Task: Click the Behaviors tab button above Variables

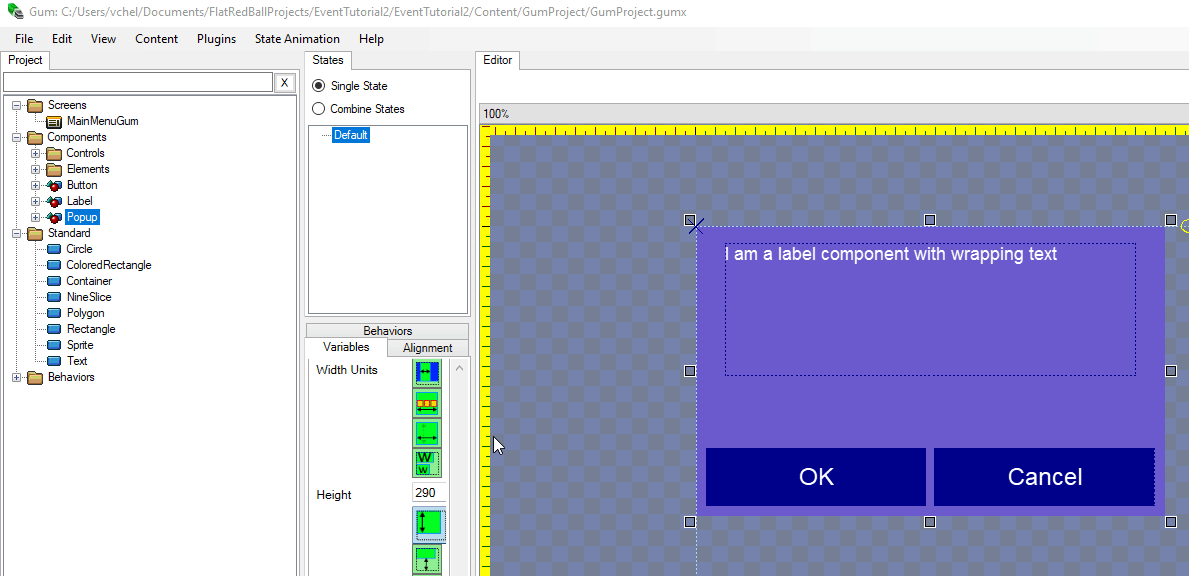Action: pyautogui.click(x=387, y=331)
